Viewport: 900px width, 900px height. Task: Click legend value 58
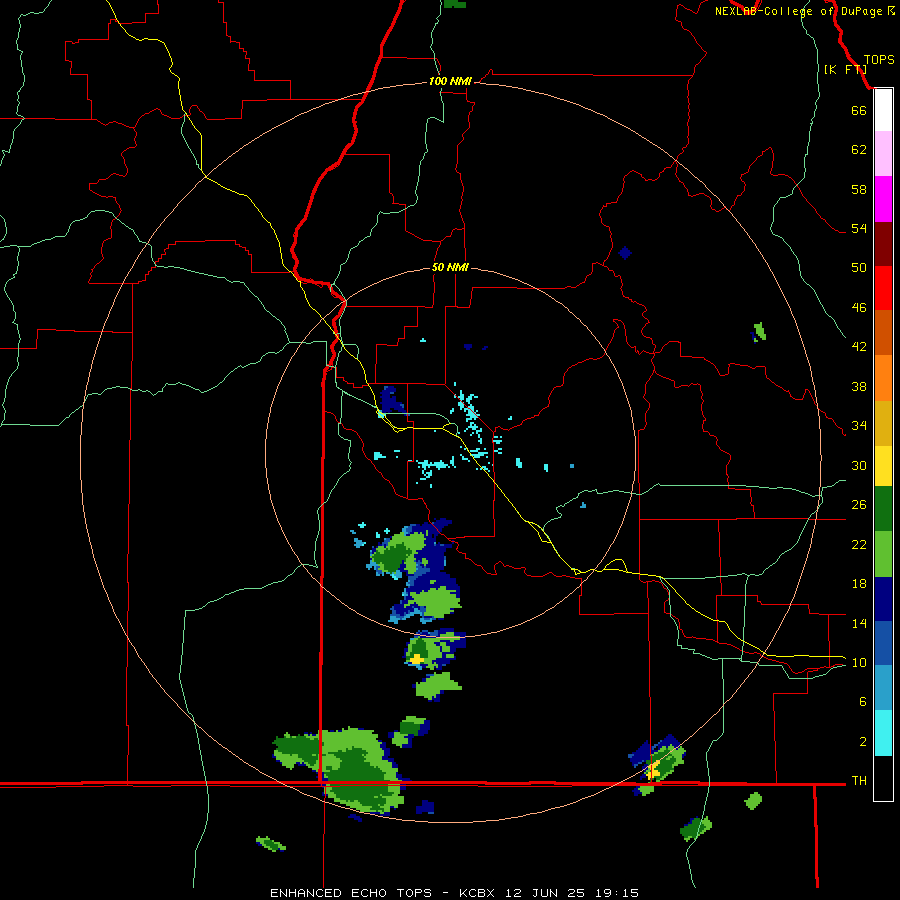coord(859,189)
